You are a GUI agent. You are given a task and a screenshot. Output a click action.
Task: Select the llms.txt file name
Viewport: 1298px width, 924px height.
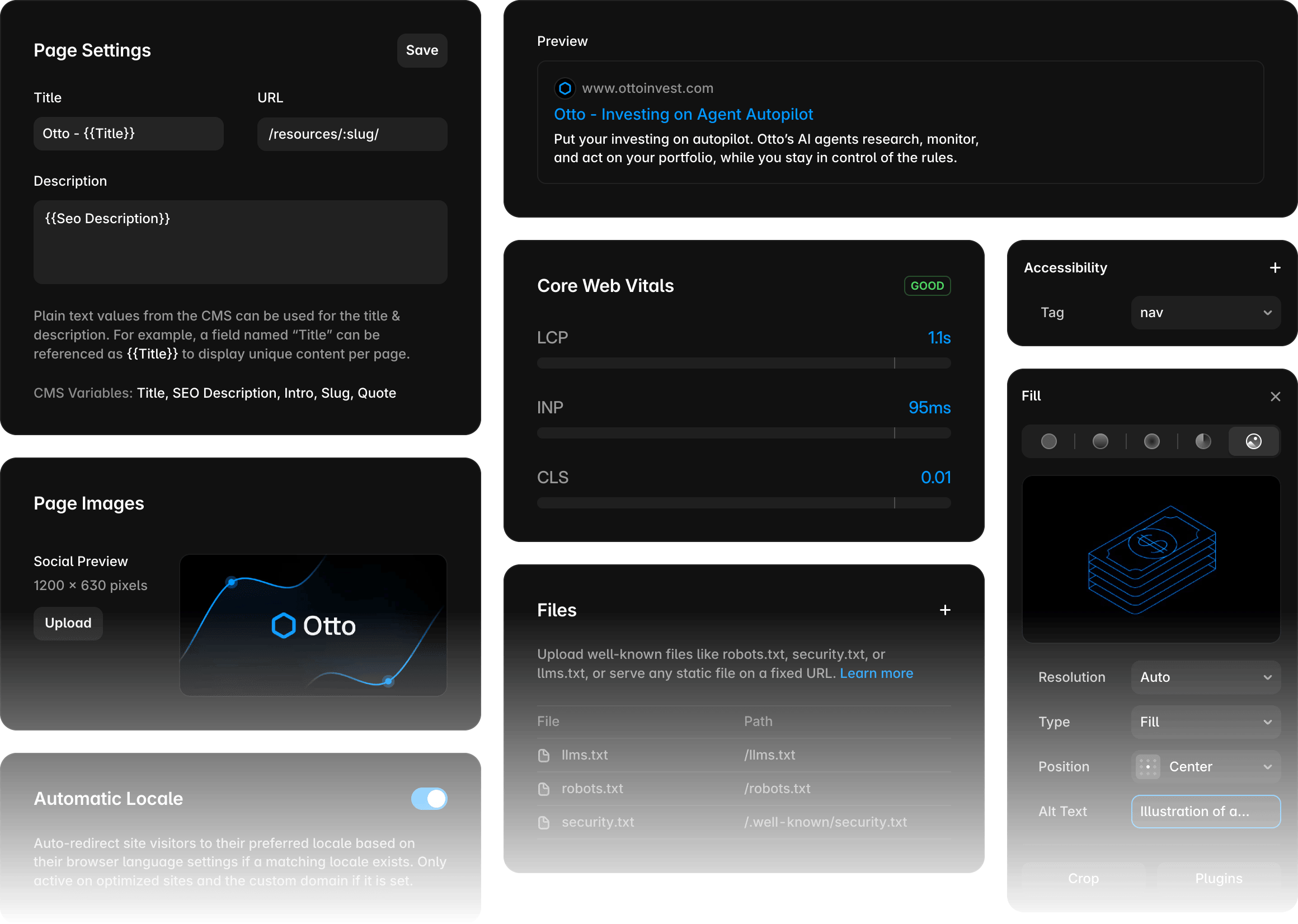(585, 755)
